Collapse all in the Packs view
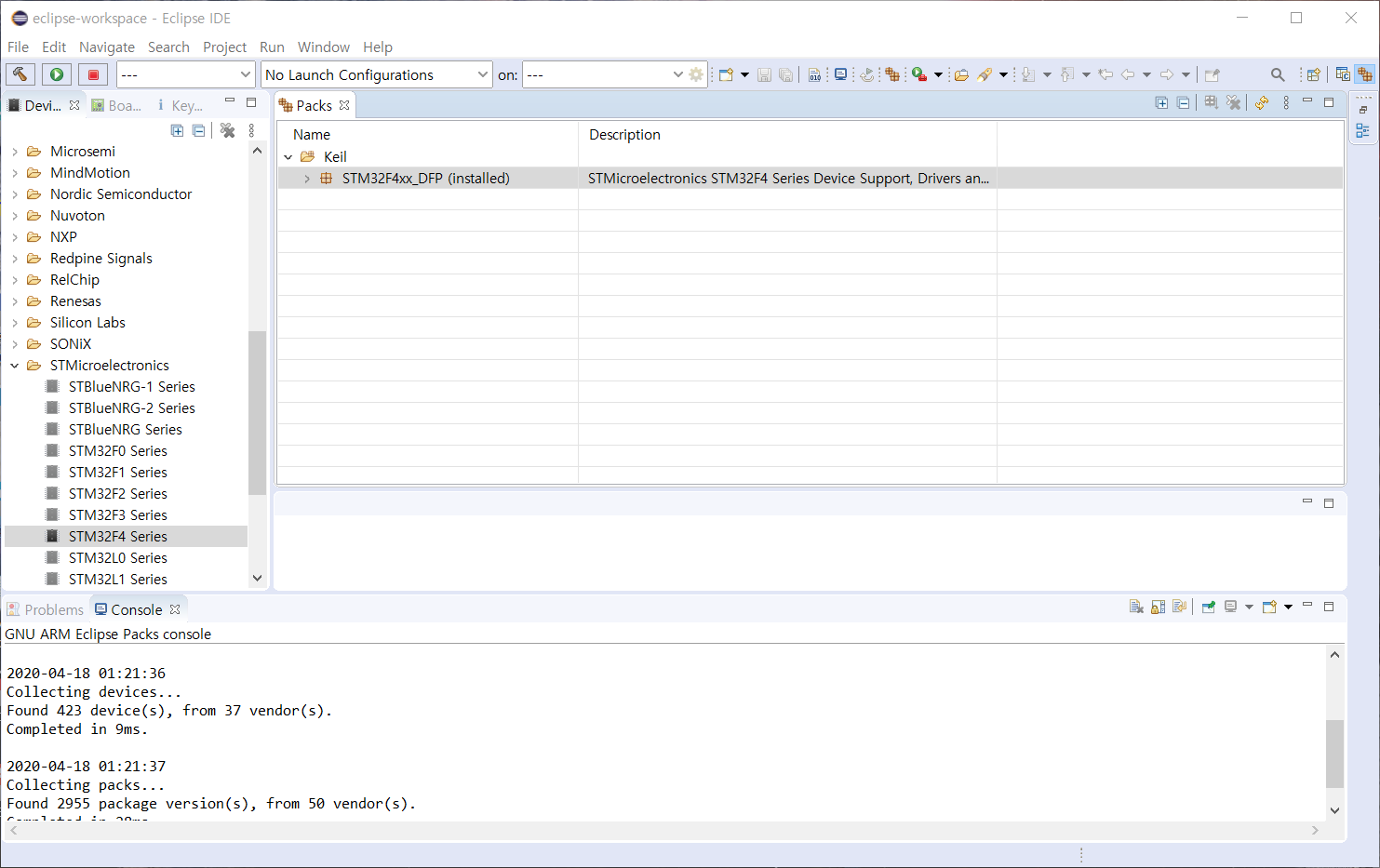Image resolution: width=1380 pixels, height=868 pixels. click(x=1183, y=102)
